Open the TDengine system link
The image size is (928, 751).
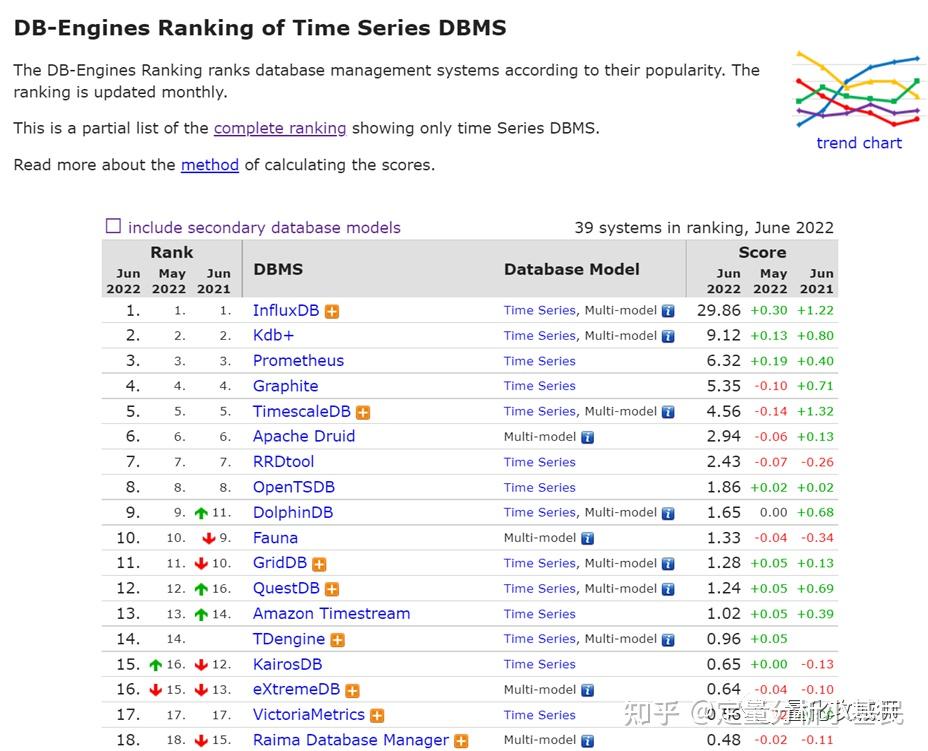point(289,639)
